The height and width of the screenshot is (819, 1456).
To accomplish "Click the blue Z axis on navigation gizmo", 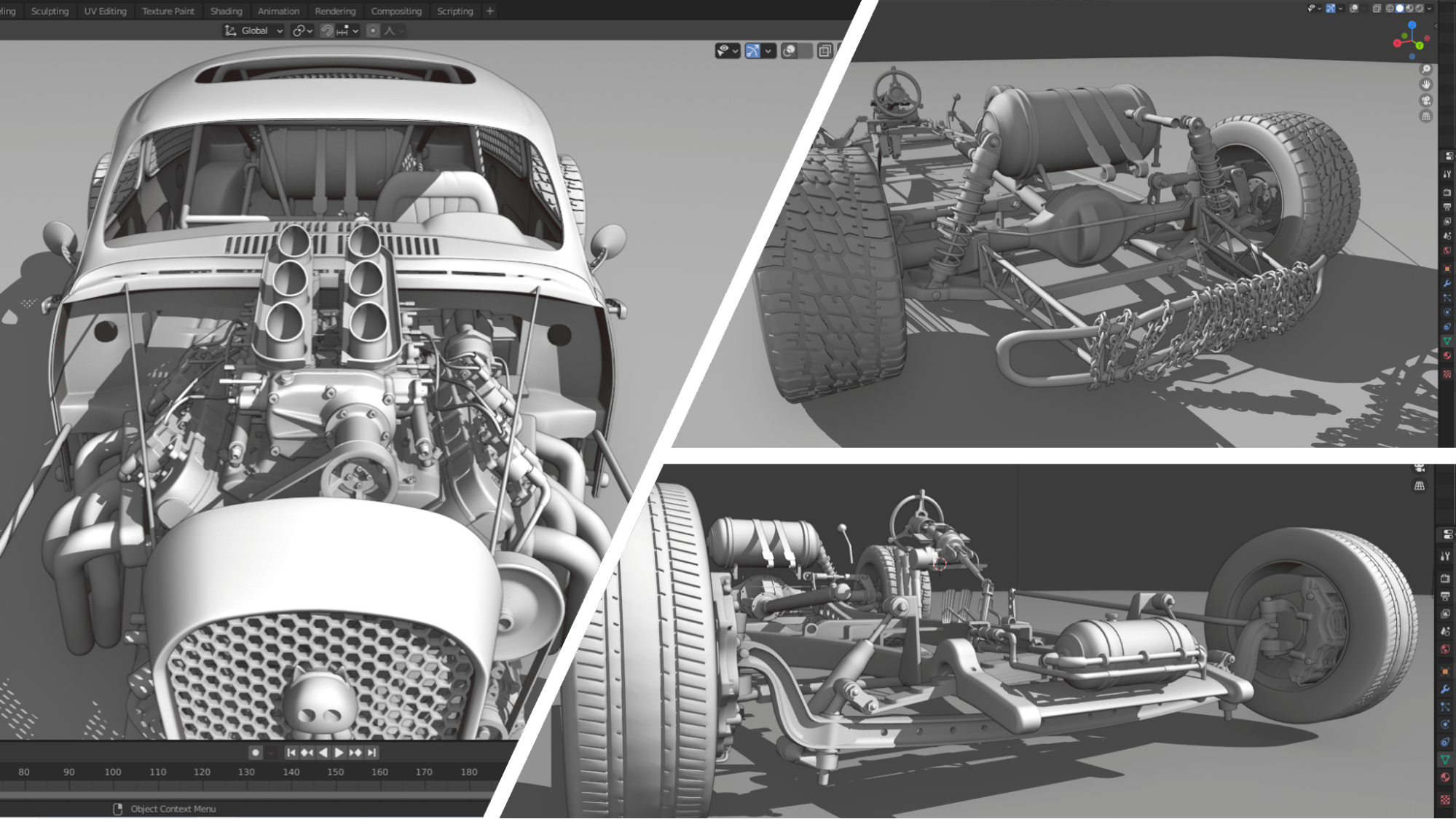I will [1412, 25].
